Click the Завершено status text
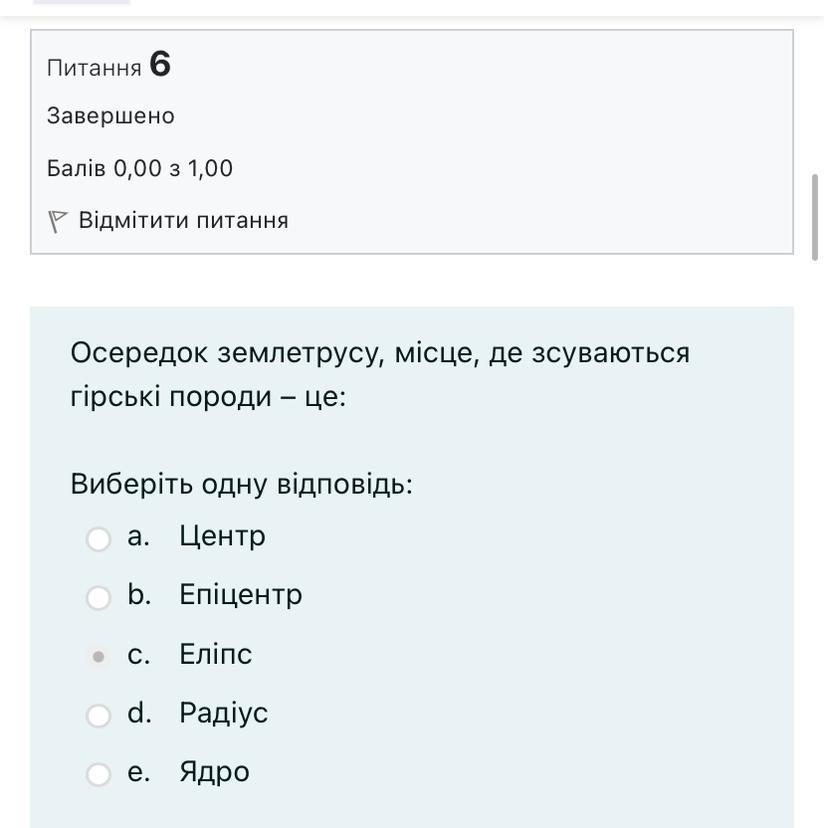 [x=110, y=116]
